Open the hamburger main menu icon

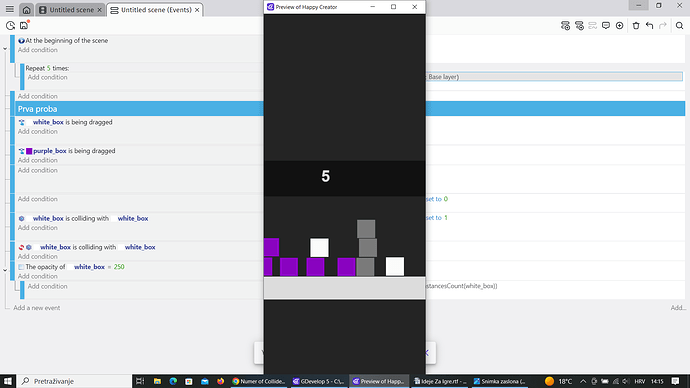coord(10,9)
